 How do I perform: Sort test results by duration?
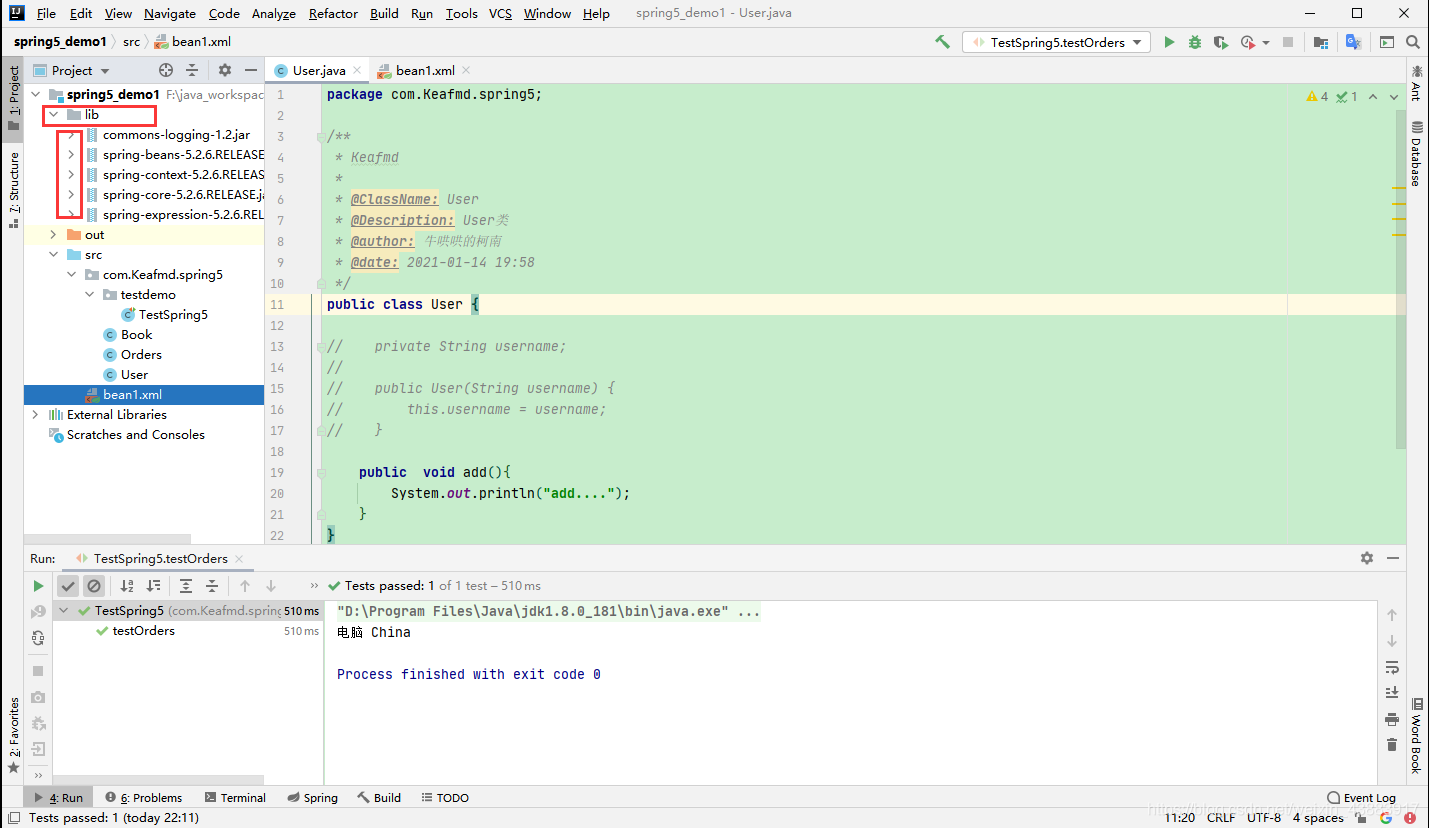pos(153,586)
